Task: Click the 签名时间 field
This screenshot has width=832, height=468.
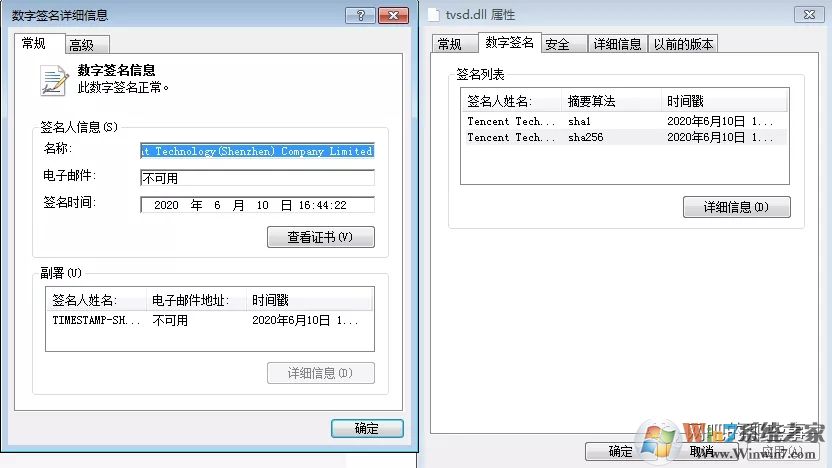Action: (x=257, y=205)
